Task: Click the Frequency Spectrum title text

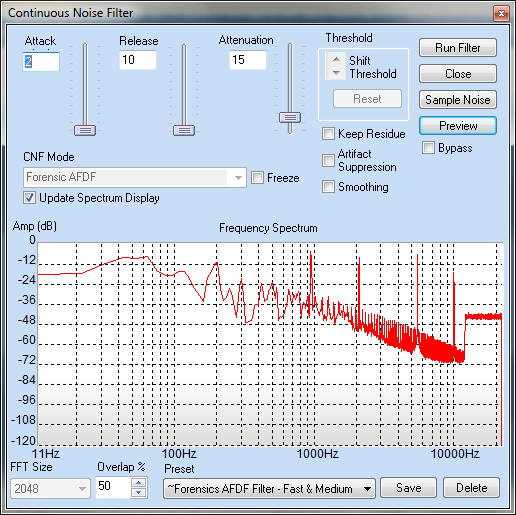Action: [x=268, y=228]
